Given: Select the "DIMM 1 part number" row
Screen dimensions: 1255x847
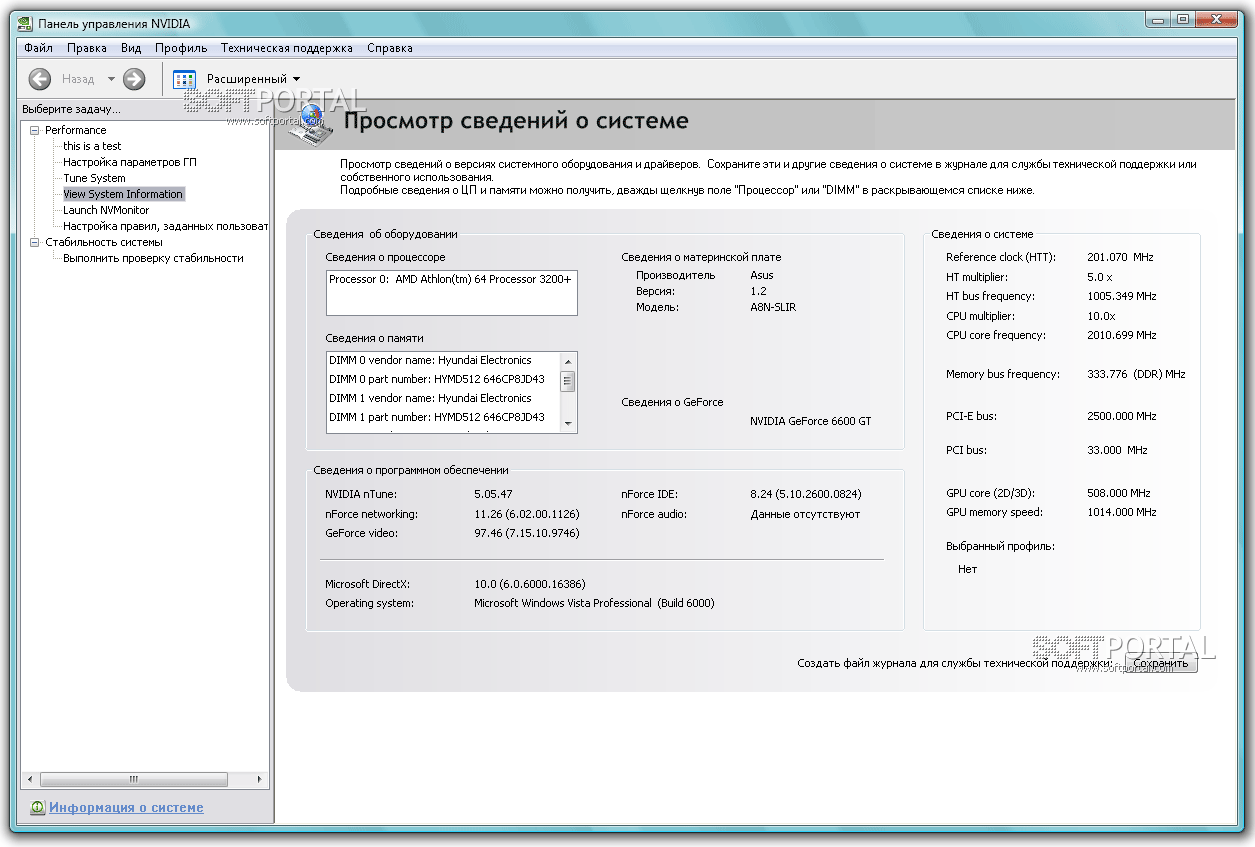Looking at the screenshot, I should coord(443,417).
